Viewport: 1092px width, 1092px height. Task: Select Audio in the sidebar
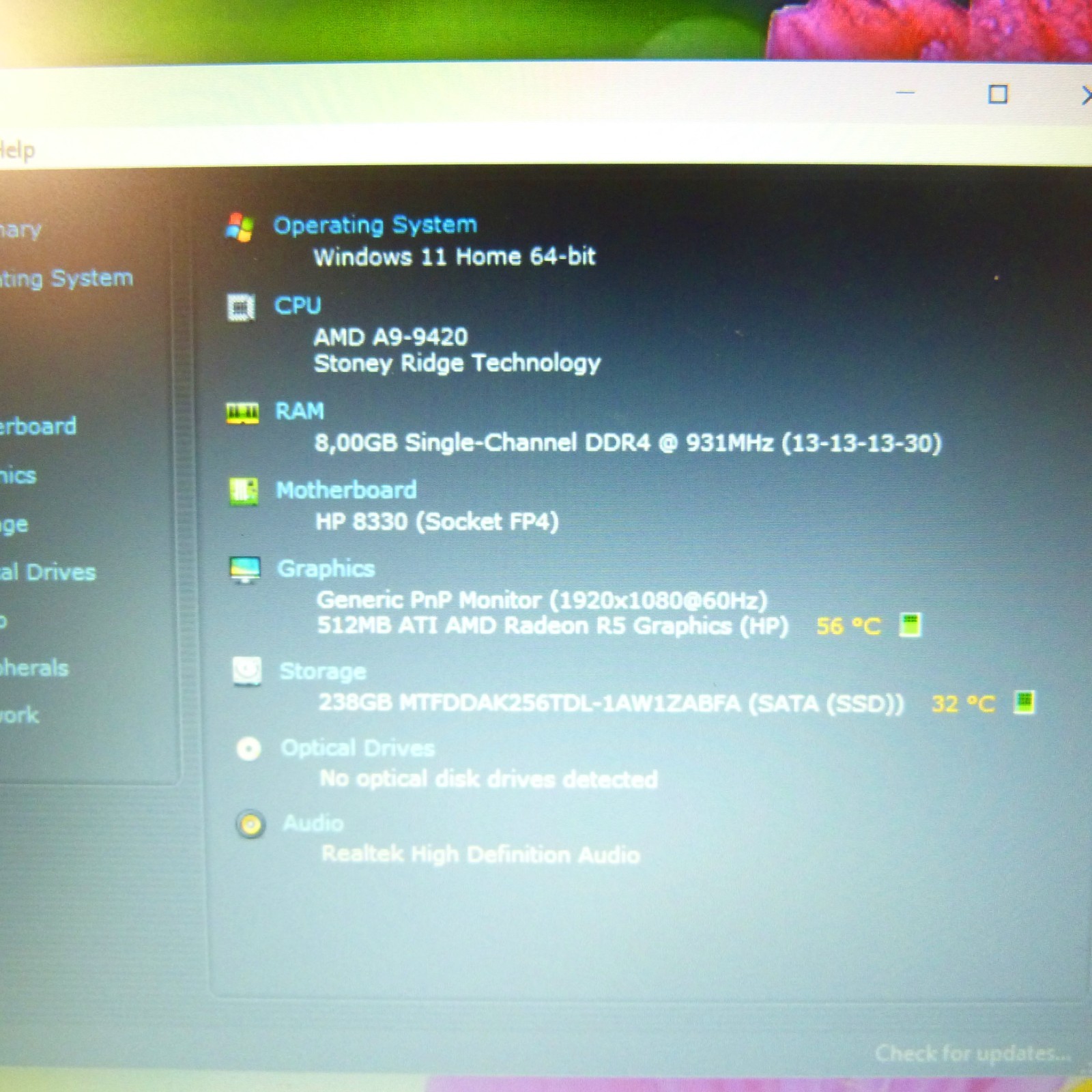[x=3, y=621]
